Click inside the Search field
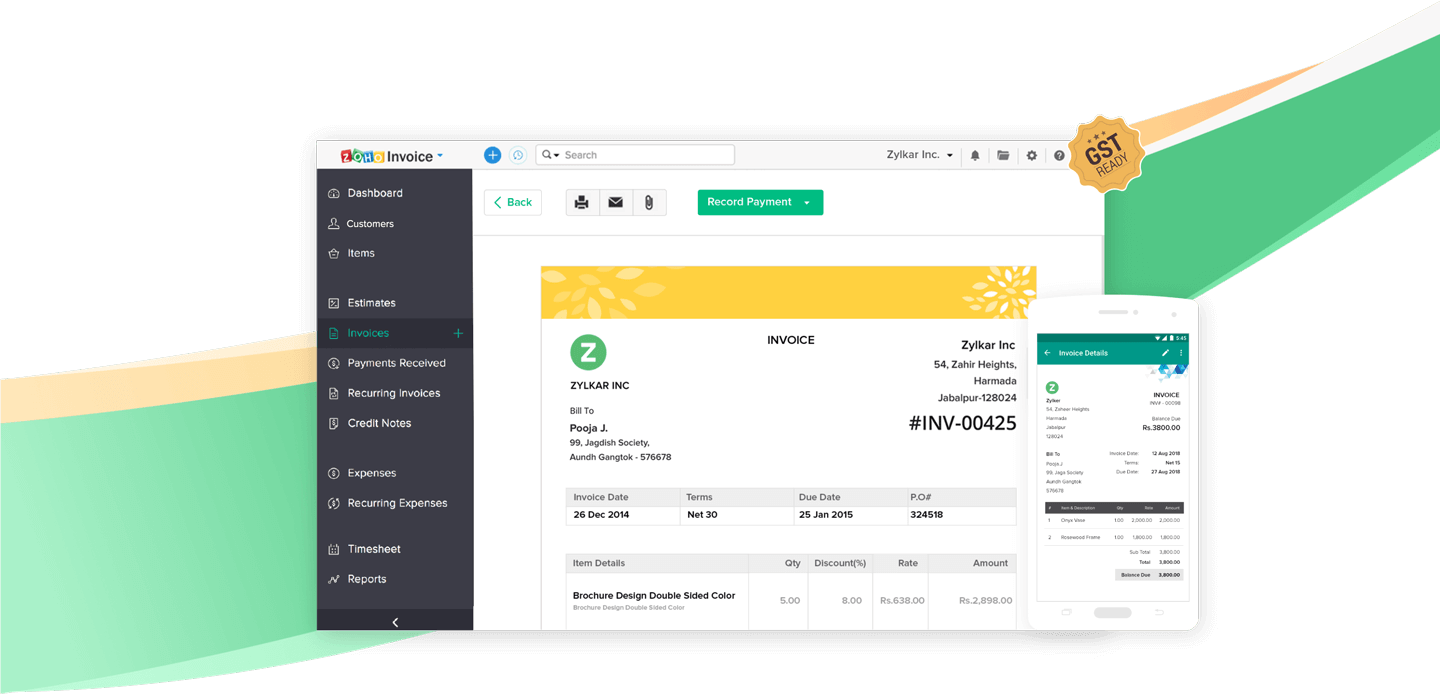Screen dimensions: 1440x694 (635, 155)
